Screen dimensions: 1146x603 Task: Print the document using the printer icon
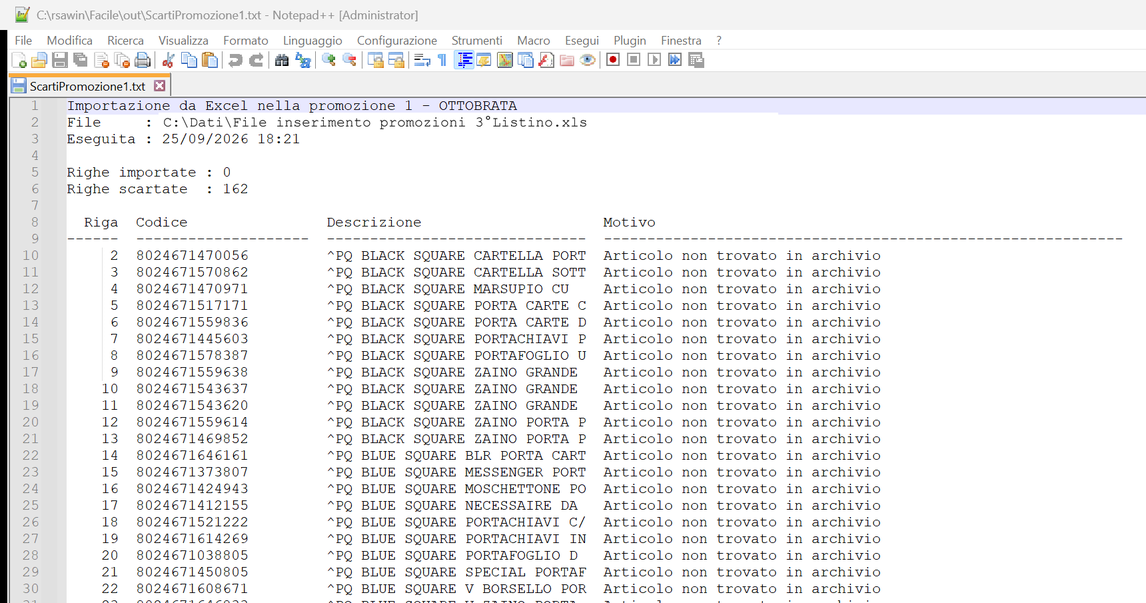click(x=143, y=61)
